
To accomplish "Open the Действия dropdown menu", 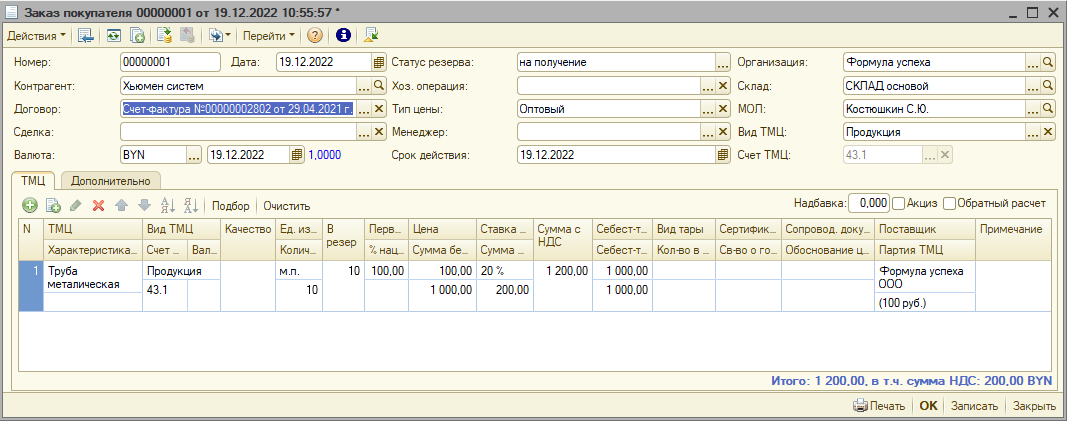I will point(36,36).
